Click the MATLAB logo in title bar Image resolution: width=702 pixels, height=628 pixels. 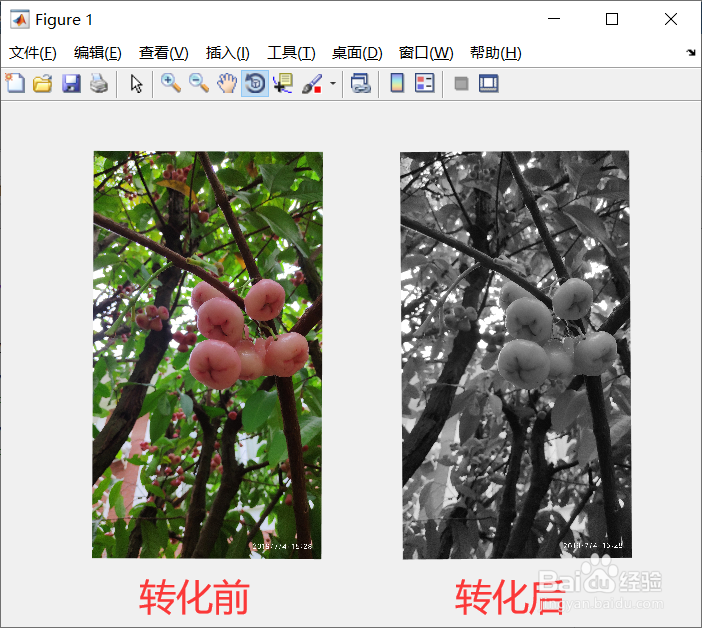point(20,20)
